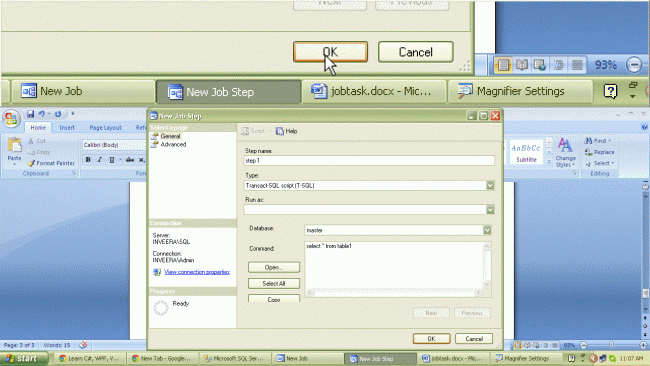Click the Select All button
The width and height of the screenshot is (650, 366).
(x=274, y=284)
